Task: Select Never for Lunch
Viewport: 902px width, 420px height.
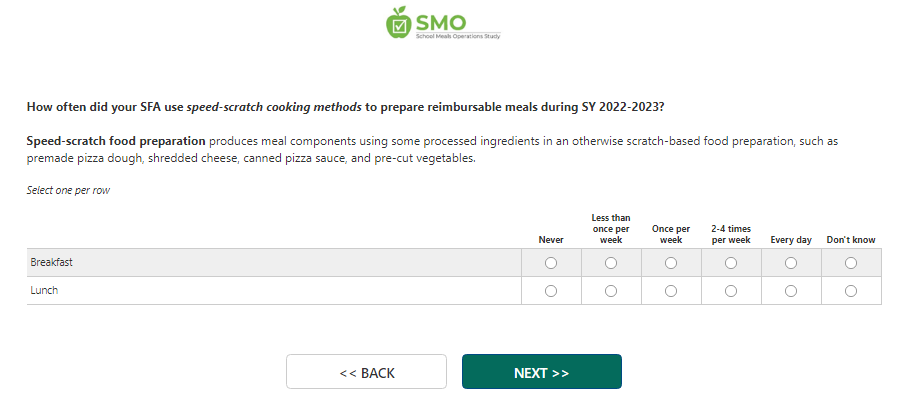Action: coord(551,291)
